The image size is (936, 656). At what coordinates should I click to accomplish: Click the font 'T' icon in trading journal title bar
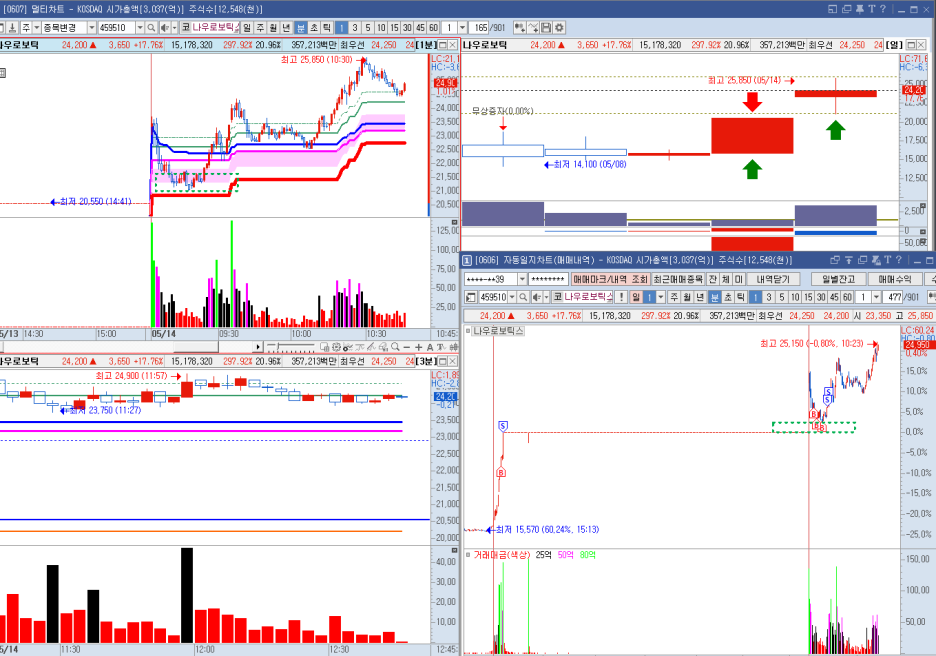point(888,260)
